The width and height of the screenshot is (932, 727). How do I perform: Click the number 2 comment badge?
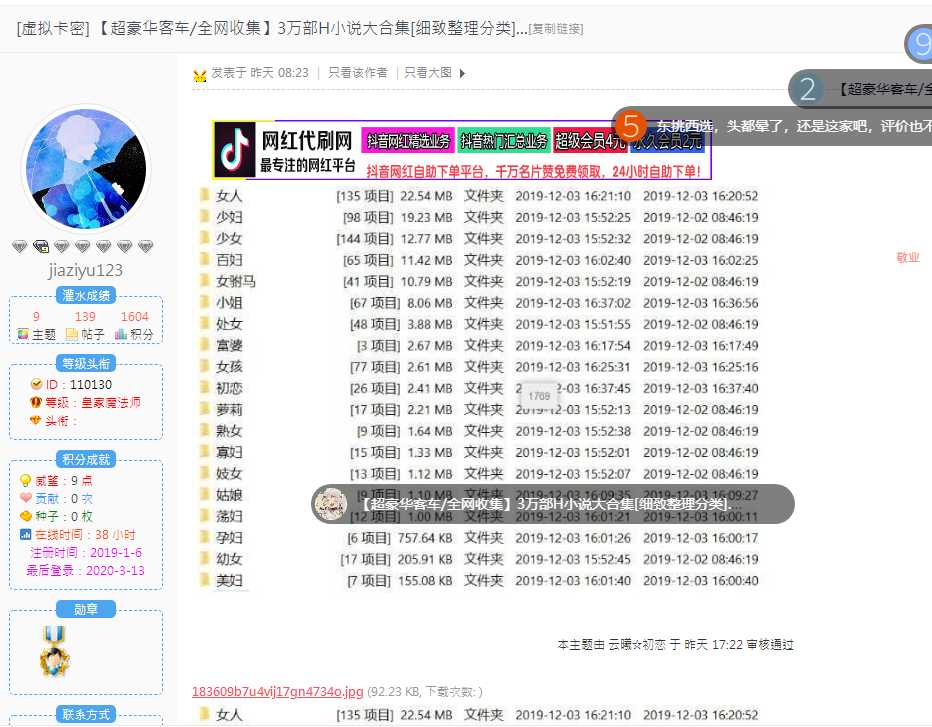point(807,89)
